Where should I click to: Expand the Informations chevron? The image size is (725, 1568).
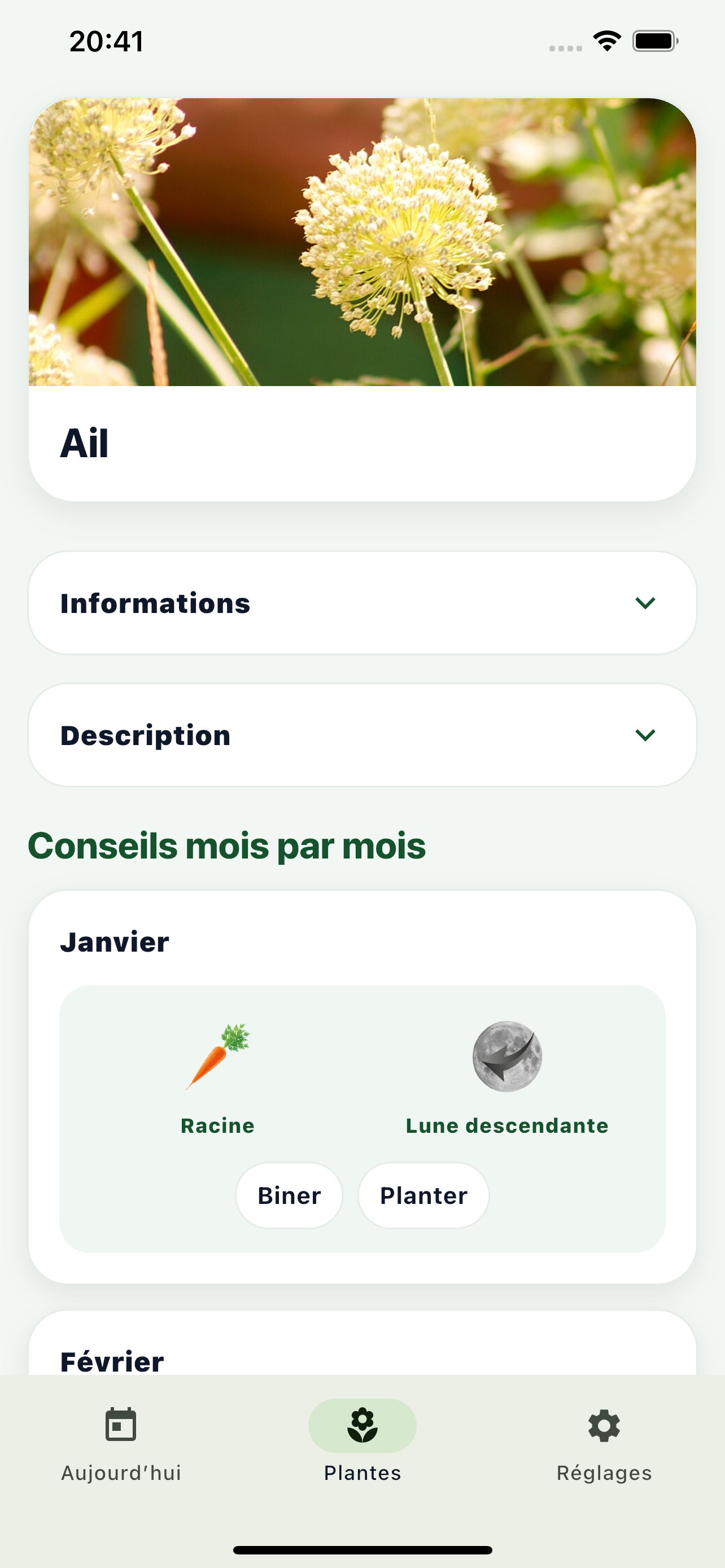[x=645, y=603]
